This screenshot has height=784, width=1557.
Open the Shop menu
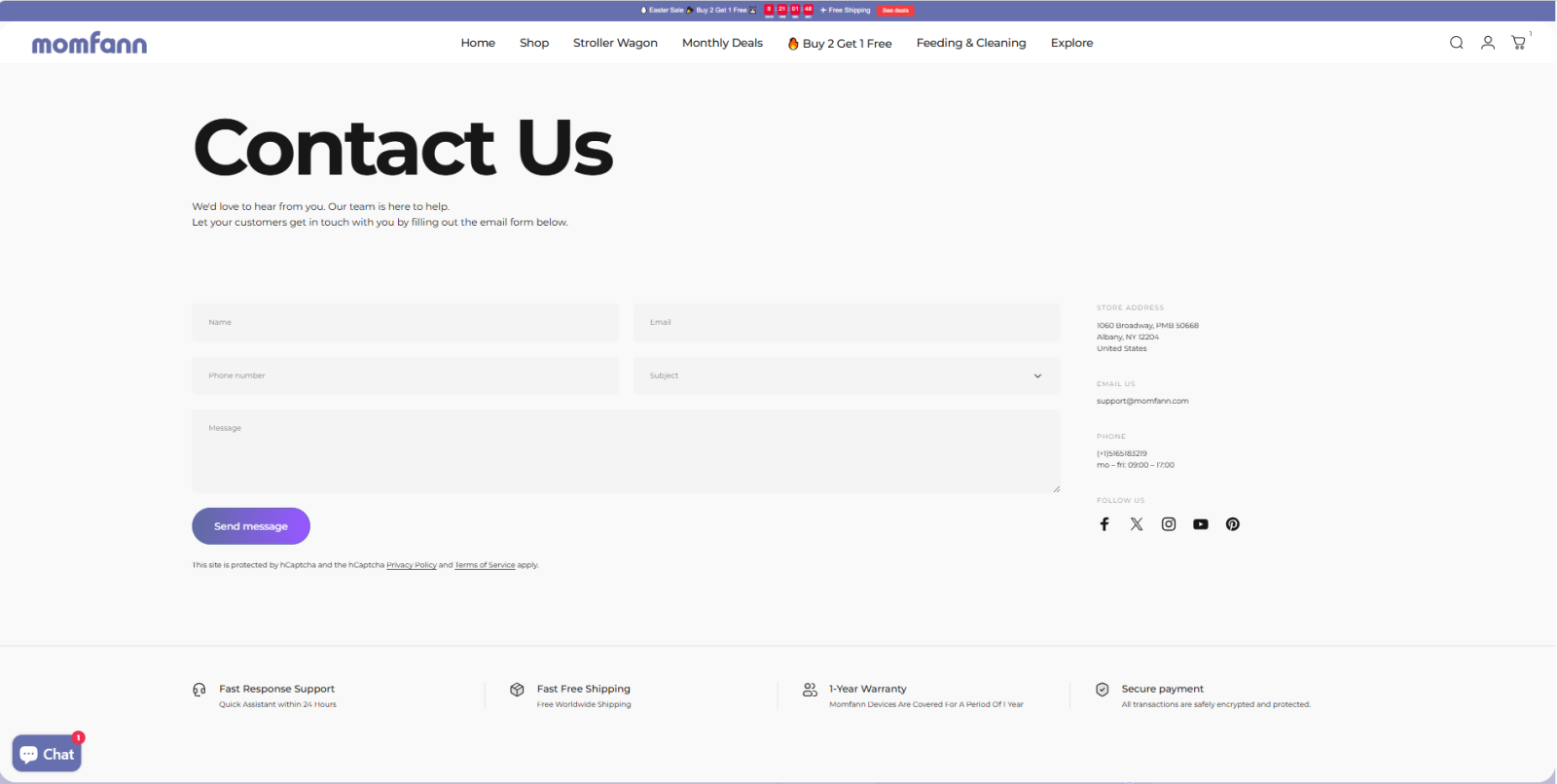534,43
